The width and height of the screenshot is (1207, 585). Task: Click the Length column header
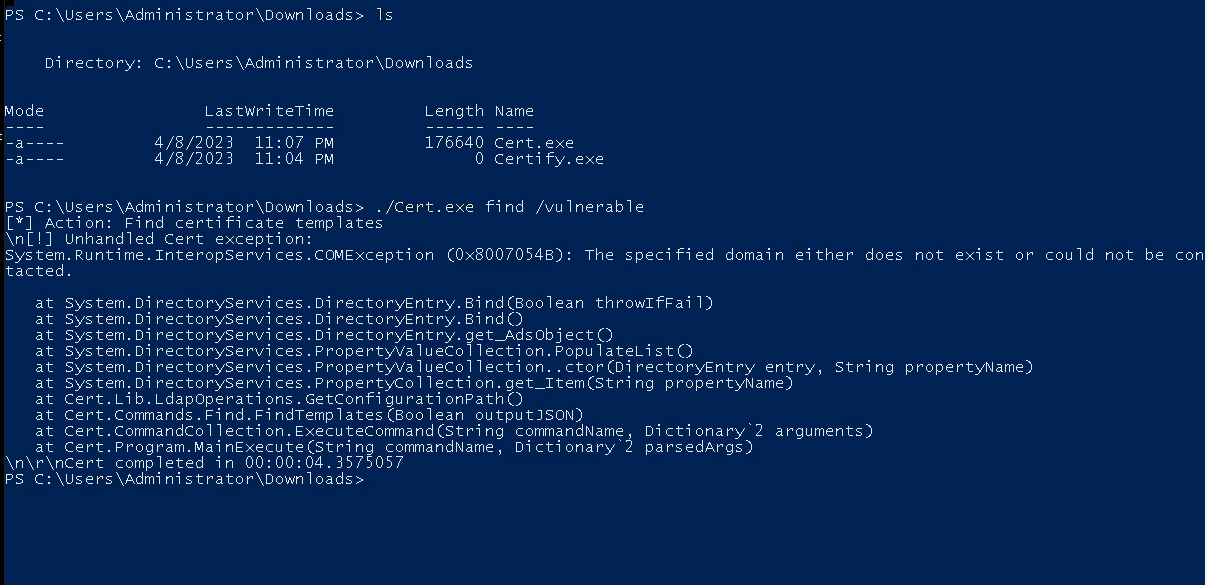pos(454,111)
